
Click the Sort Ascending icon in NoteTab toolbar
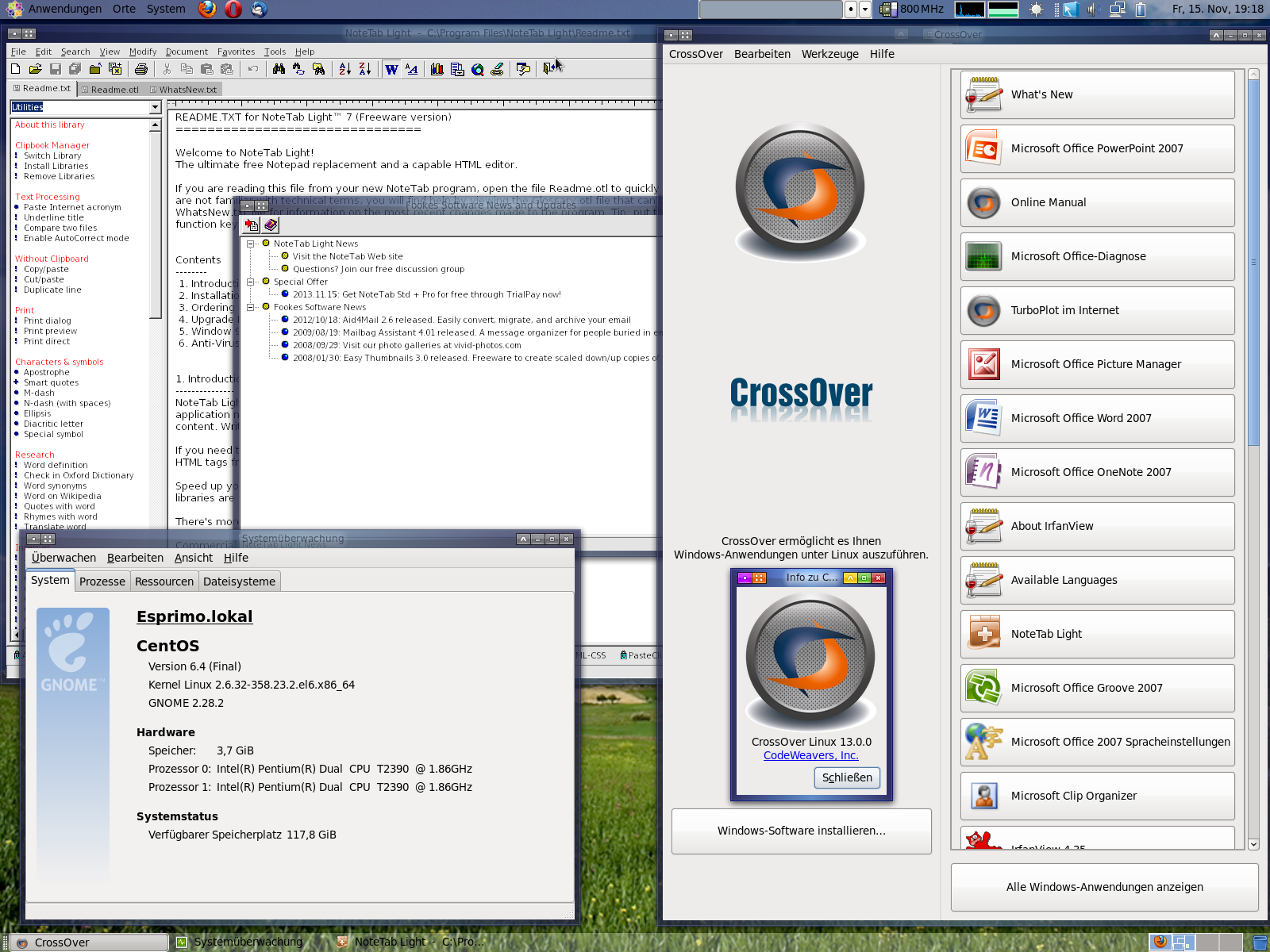[x=344, y=69]
